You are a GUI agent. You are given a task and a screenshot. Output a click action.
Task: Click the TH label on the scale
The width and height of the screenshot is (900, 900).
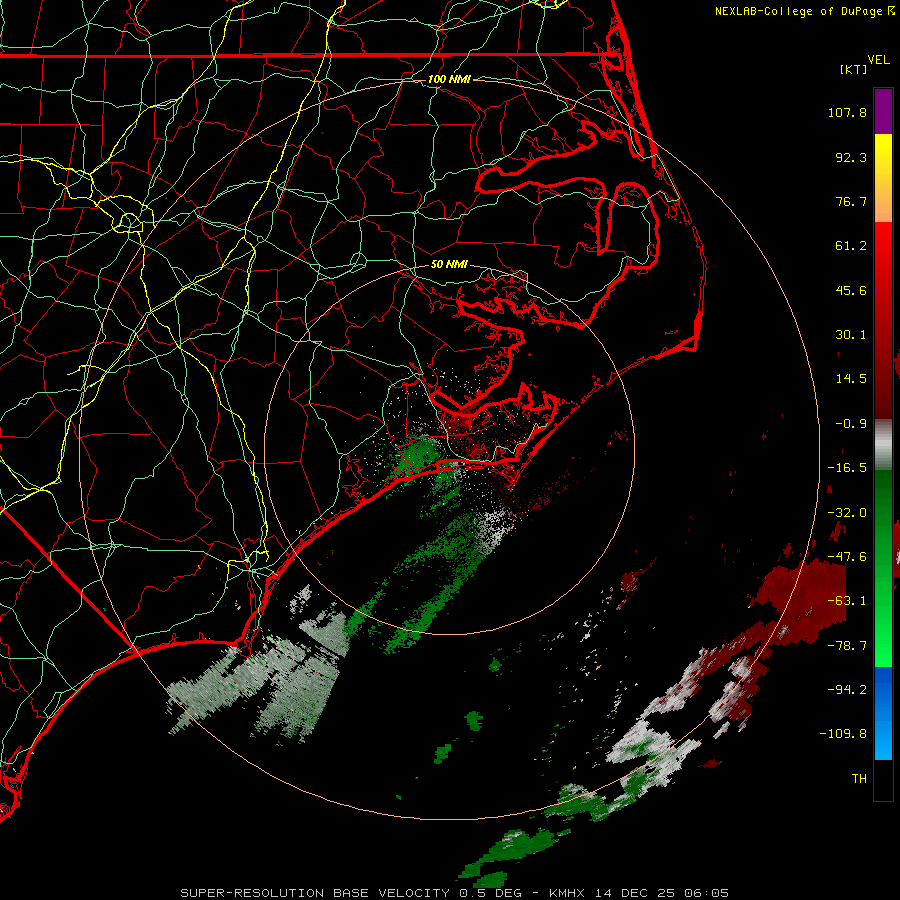859,778
